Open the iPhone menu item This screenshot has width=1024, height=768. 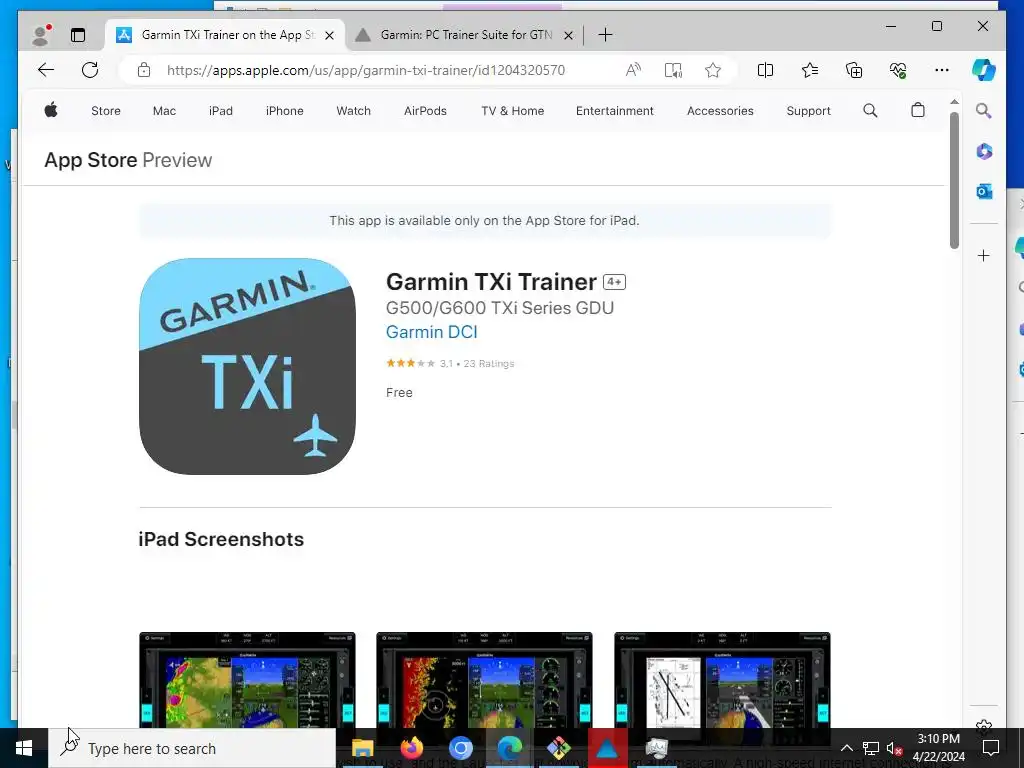click(285, 111)
